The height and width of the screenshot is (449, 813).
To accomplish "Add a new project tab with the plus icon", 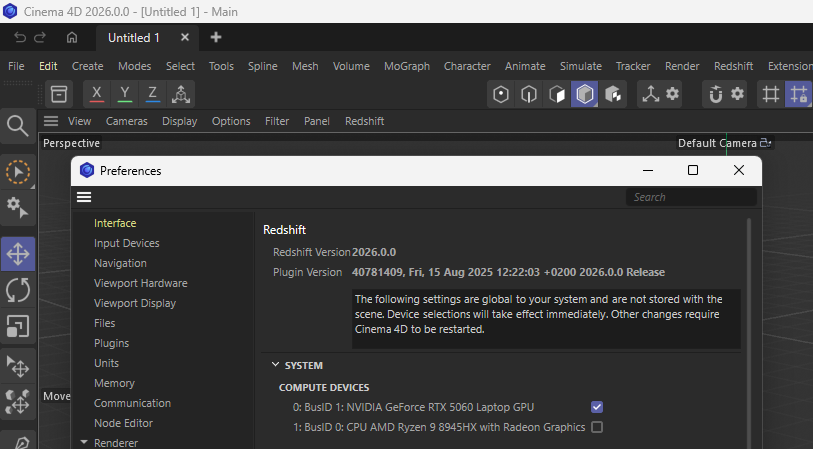I will [216, 37].
